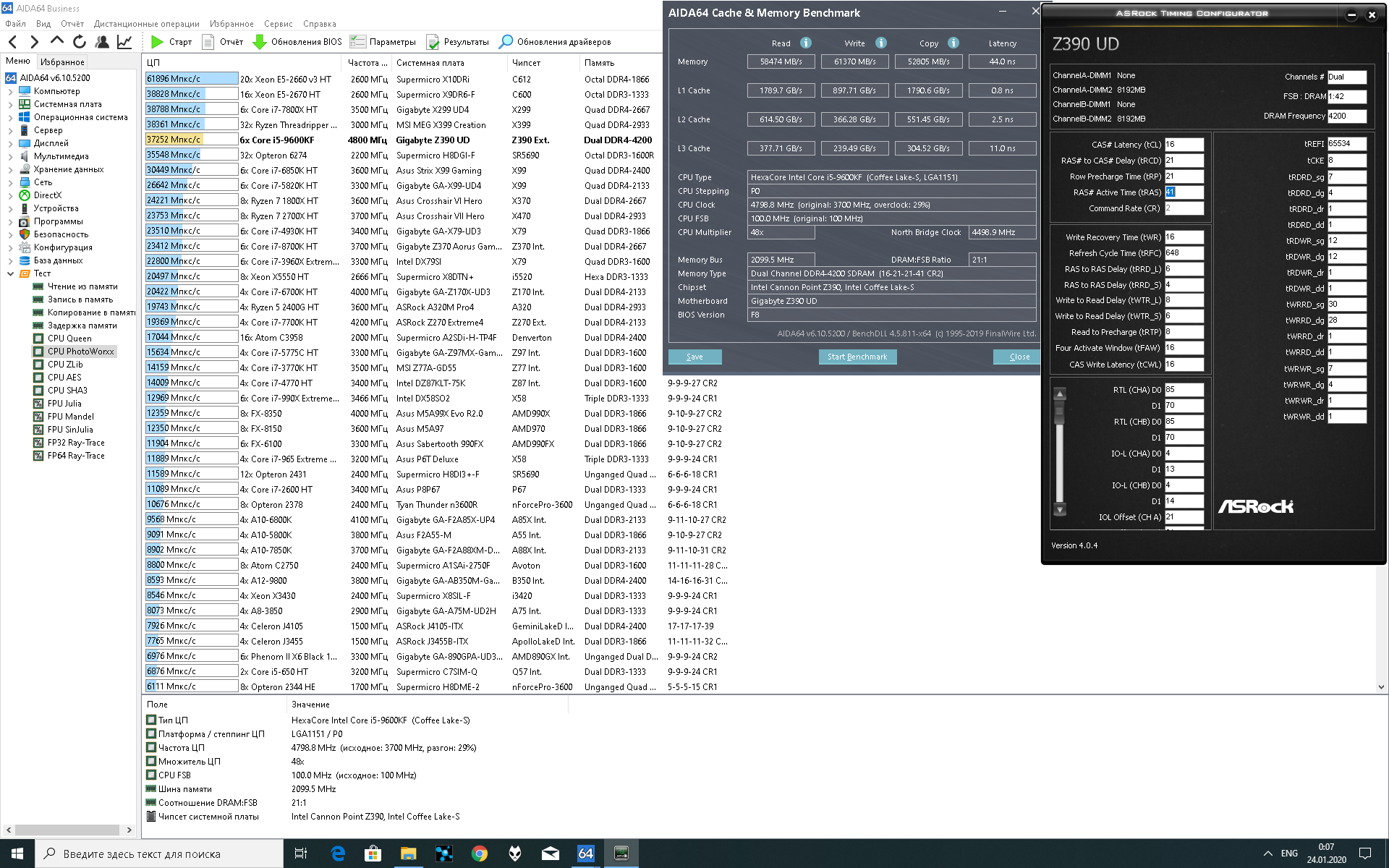Open BIOS updates green arrow button

coord(259,42)
